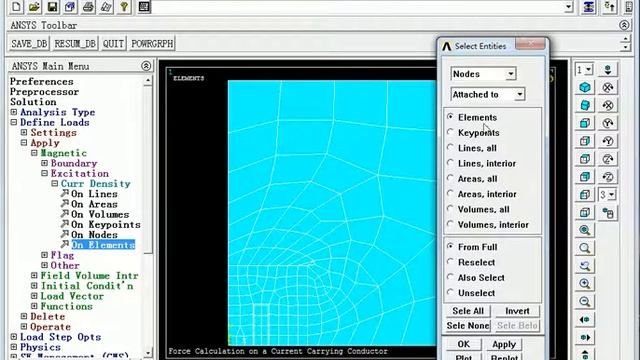
Task: Open the command input history dropdown arrow
Action: tap(568, 7)
